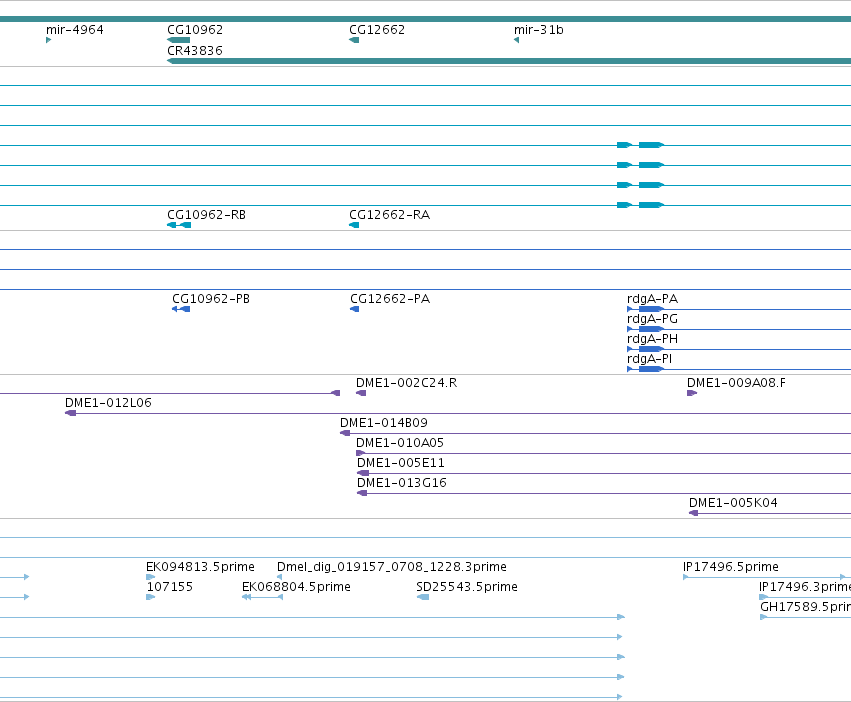
Task: Select the rdgA-PI exon block
Action: (x=651, y=369)
